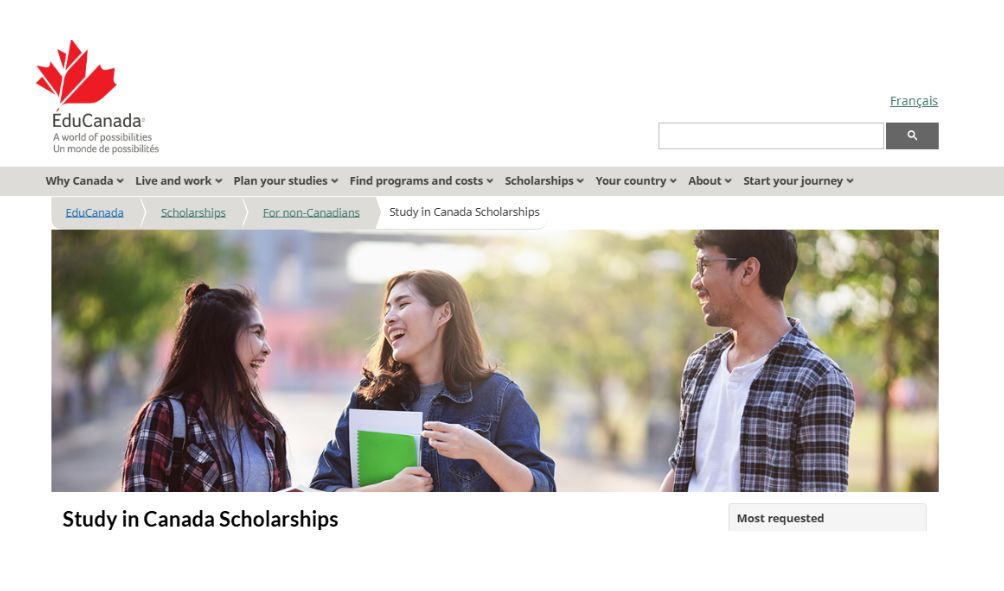The image size is (1004, 591).
Task: Open the For non-Canadians breadcrumb link
Action: tap(311, 213)
